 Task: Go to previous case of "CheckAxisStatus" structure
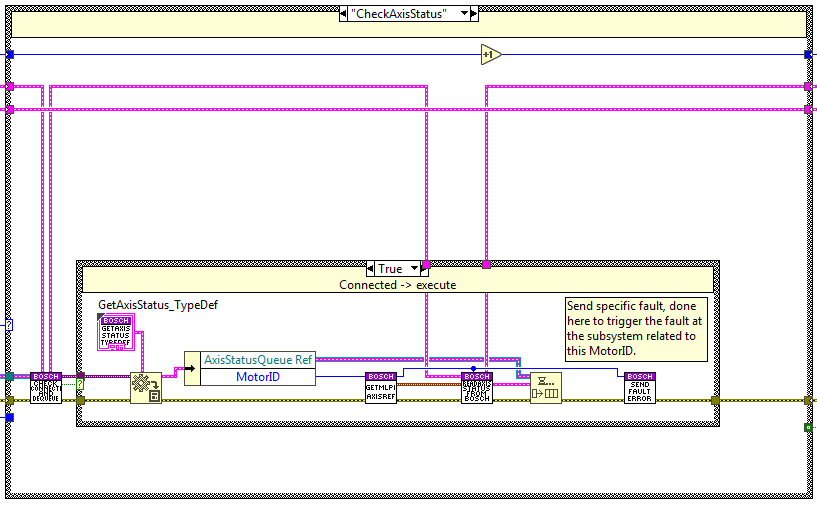pyautogui.click(x=343, y=14)
